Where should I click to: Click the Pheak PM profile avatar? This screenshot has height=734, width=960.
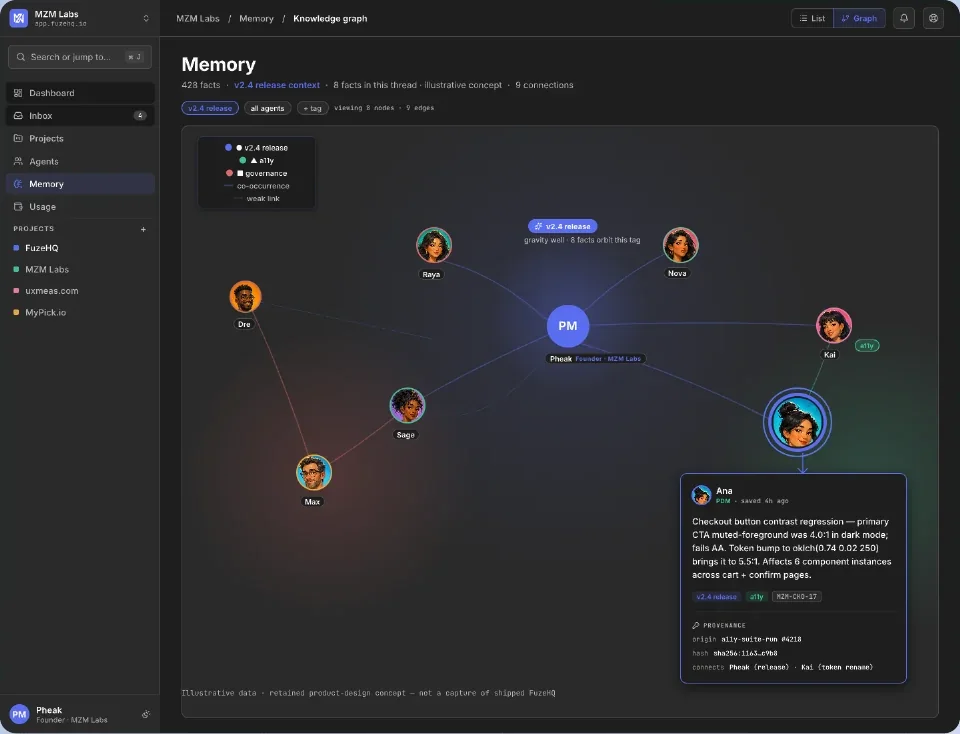tap(19, 714)
